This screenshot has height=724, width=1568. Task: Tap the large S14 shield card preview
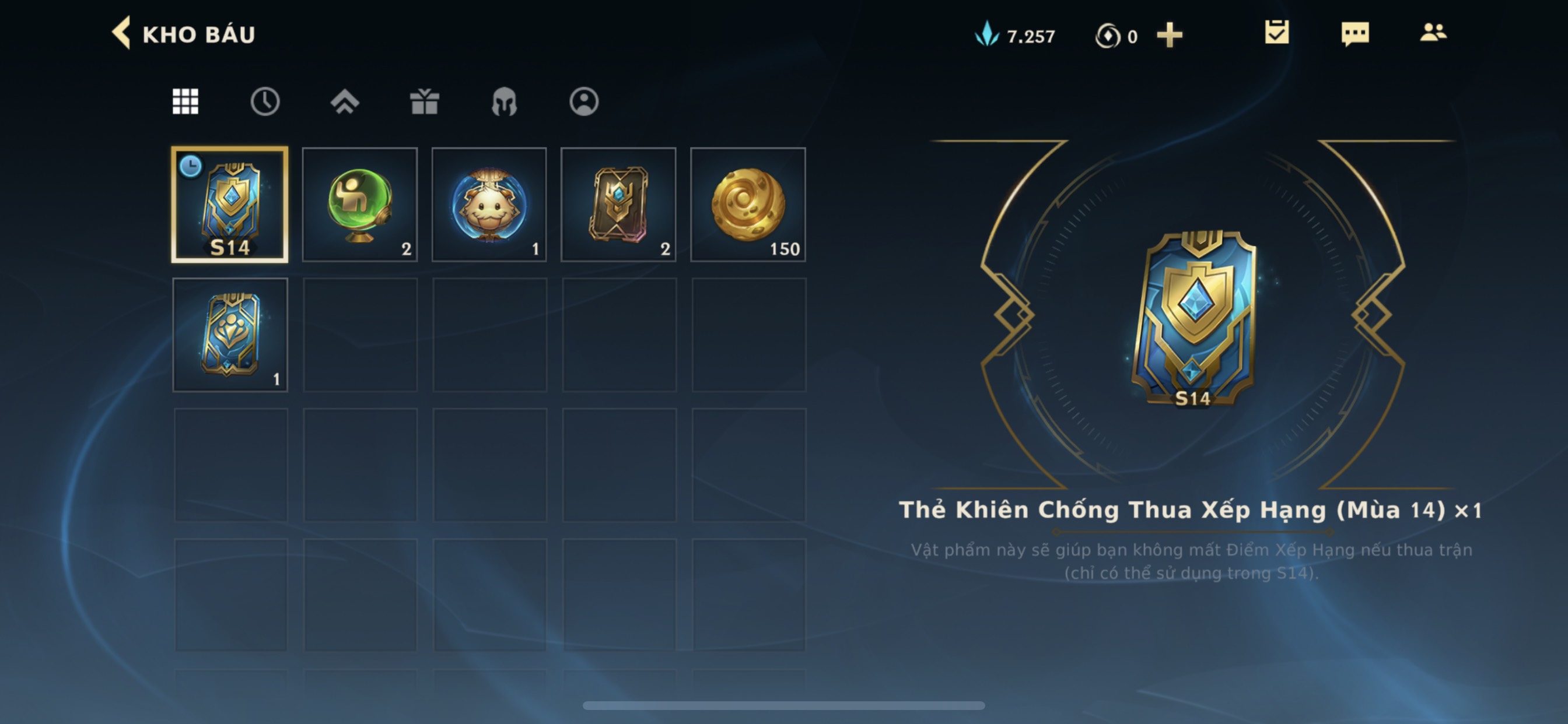click(x=1192, y=319)
